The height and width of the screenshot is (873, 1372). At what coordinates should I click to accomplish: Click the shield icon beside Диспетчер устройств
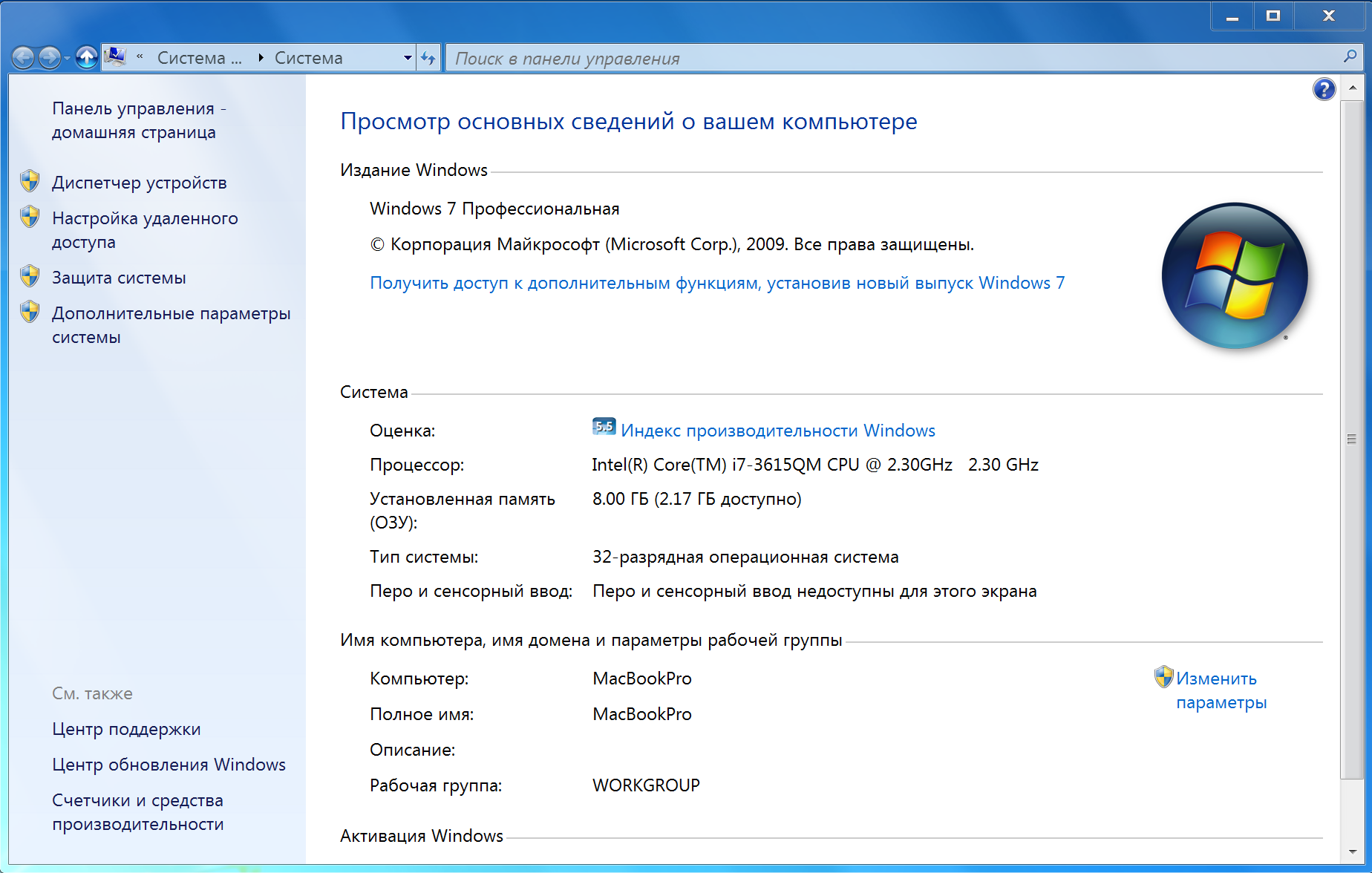30,181
